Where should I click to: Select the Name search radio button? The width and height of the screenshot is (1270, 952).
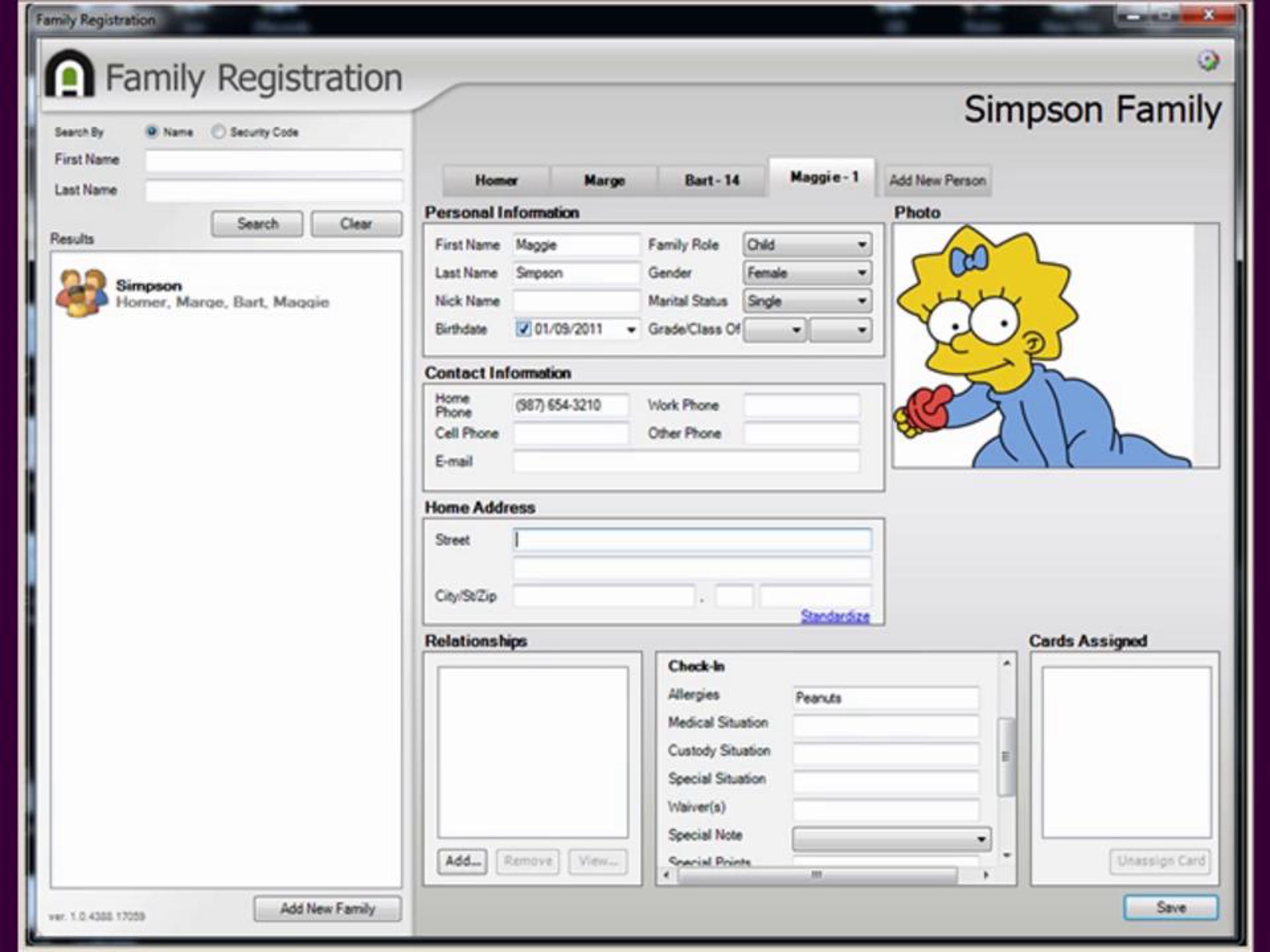click(x=151, y=132)
